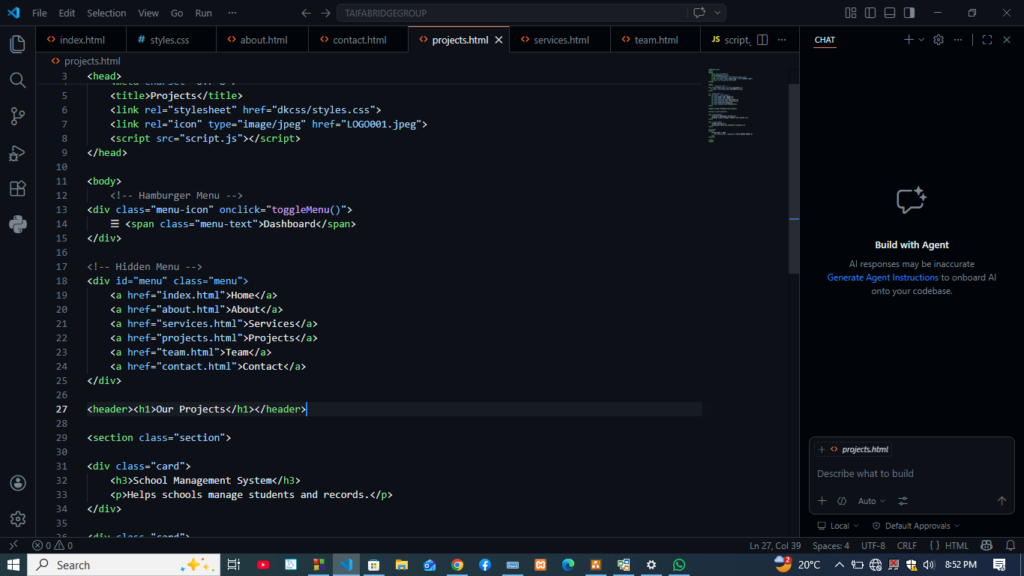The image size is (1024, 576).
Task: Open the Selection menu
Action: (x=106, y=13)
